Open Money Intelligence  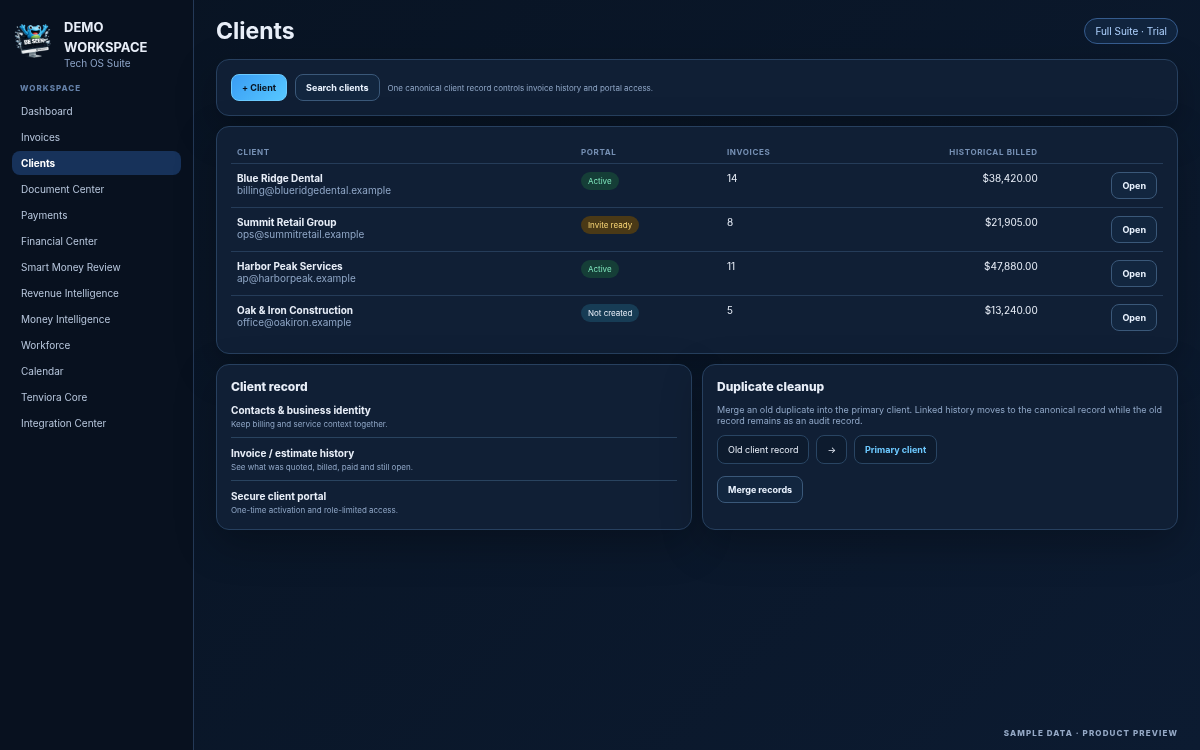[96, 319]
